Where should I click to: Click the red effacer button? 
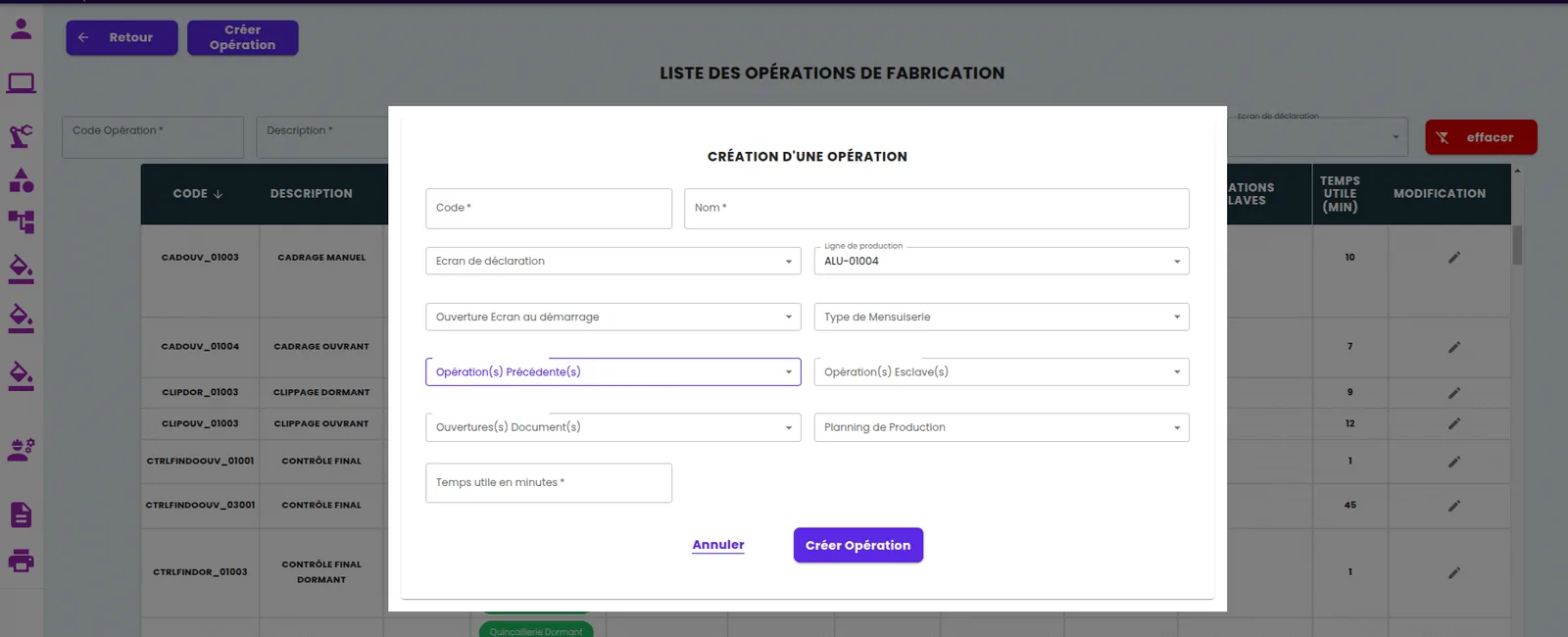pyautogui.click(x=1481, y=137)
